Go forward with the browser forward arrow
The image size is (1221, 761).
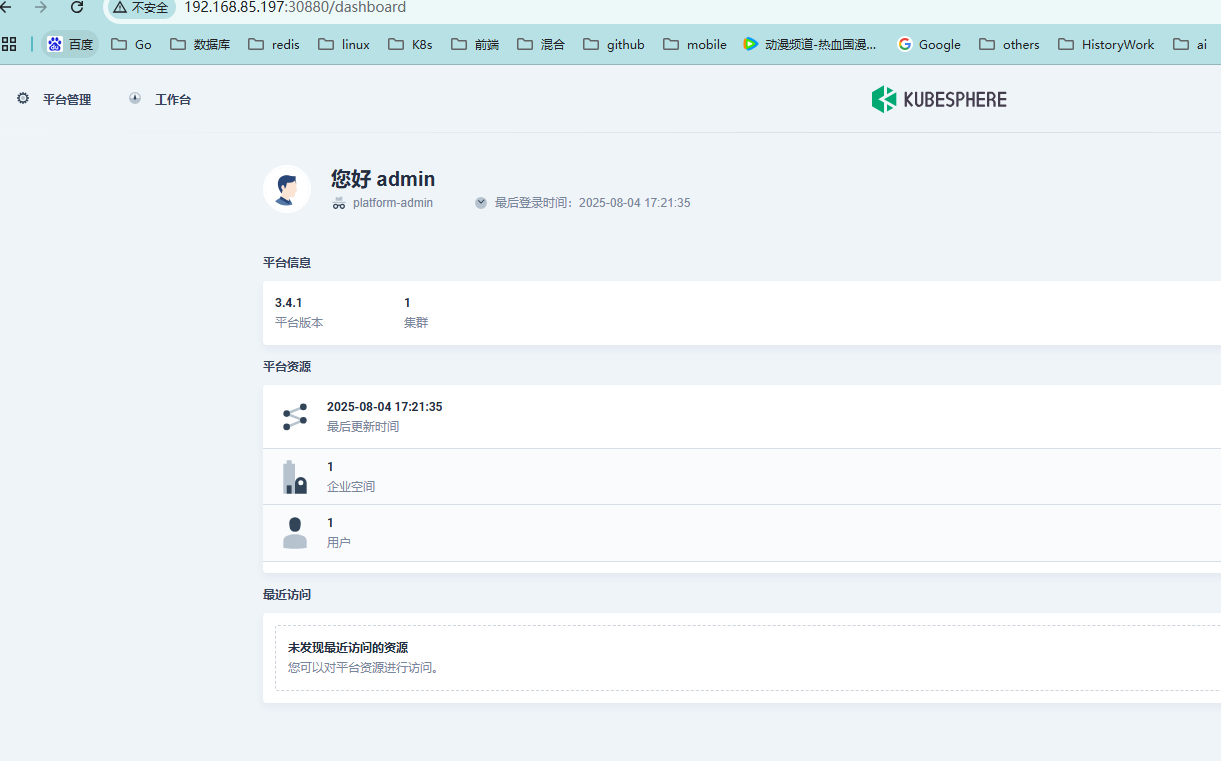point(41,7)
